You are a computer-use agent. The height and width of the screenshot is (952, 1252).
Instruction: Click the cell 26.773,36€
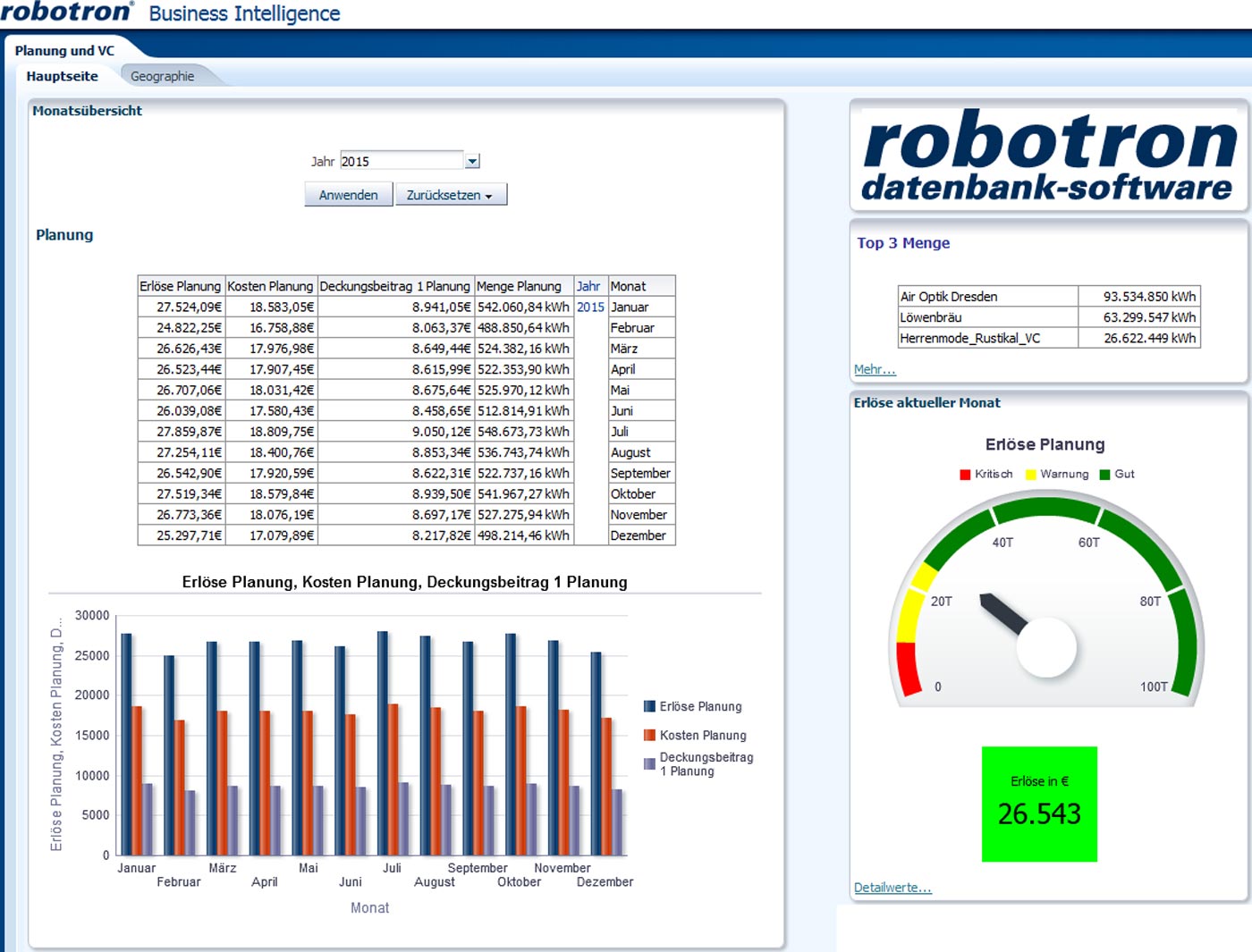point(181,515)
